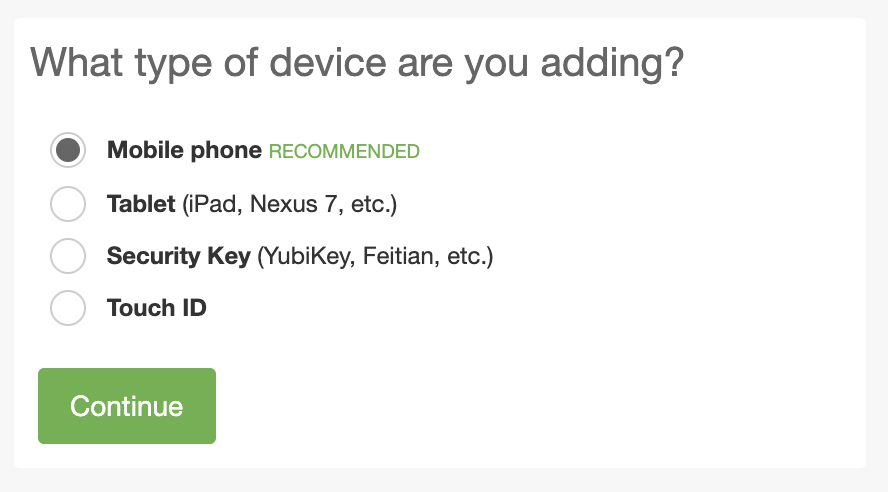Select the Security Key radio option

coord(68,256)
